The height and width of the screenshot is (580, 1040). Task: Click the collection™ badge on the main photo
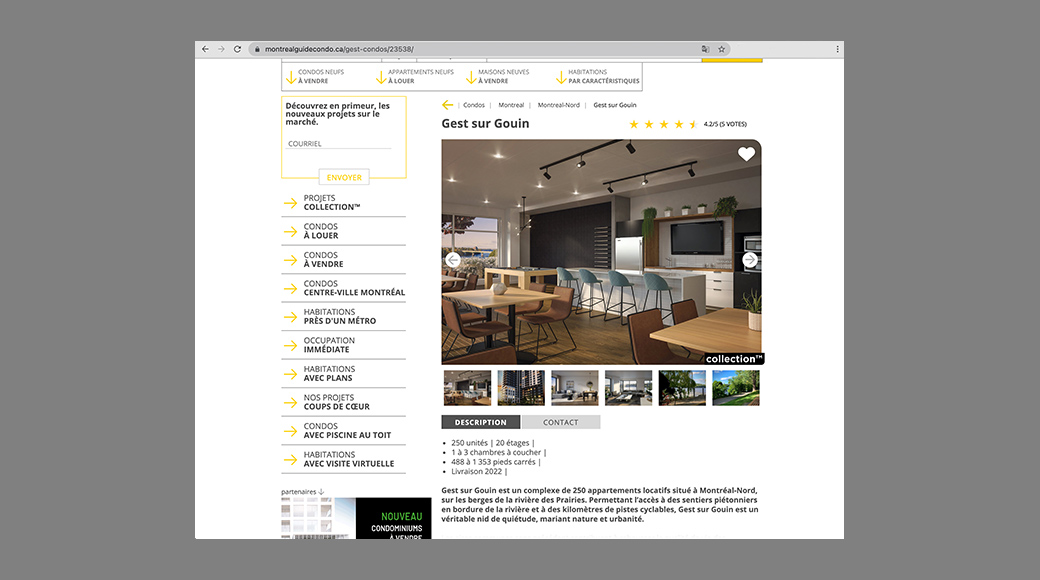coord(733,357)
